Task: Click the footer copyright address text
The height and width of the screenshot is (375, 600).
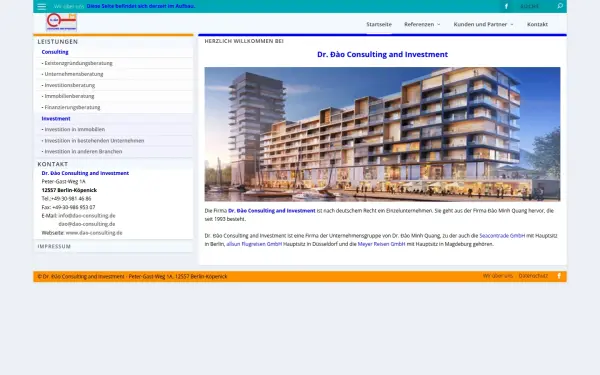Action: click(x=132, y=276)
